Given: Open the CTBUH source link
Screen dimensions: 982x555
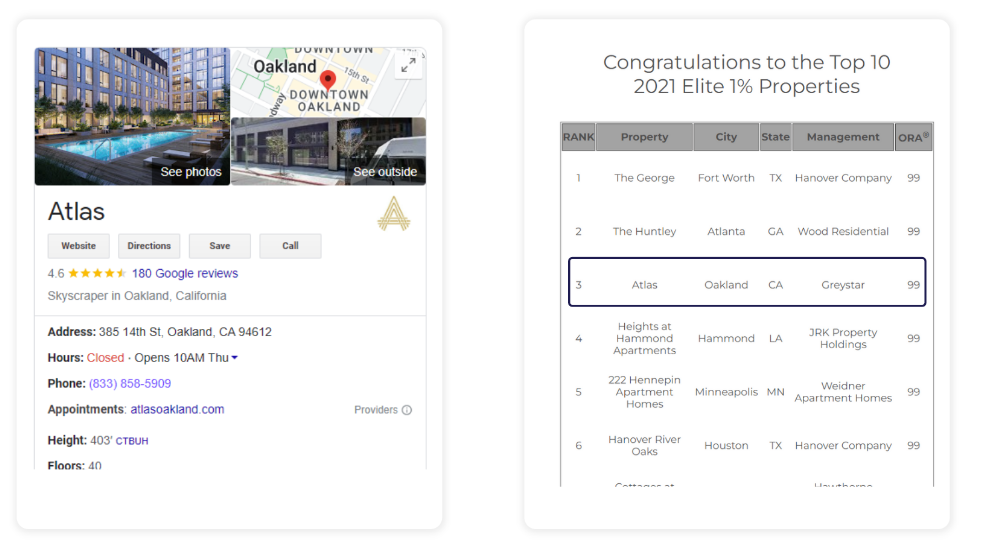Looking at the screenshot, I should (x=132, y=441).
